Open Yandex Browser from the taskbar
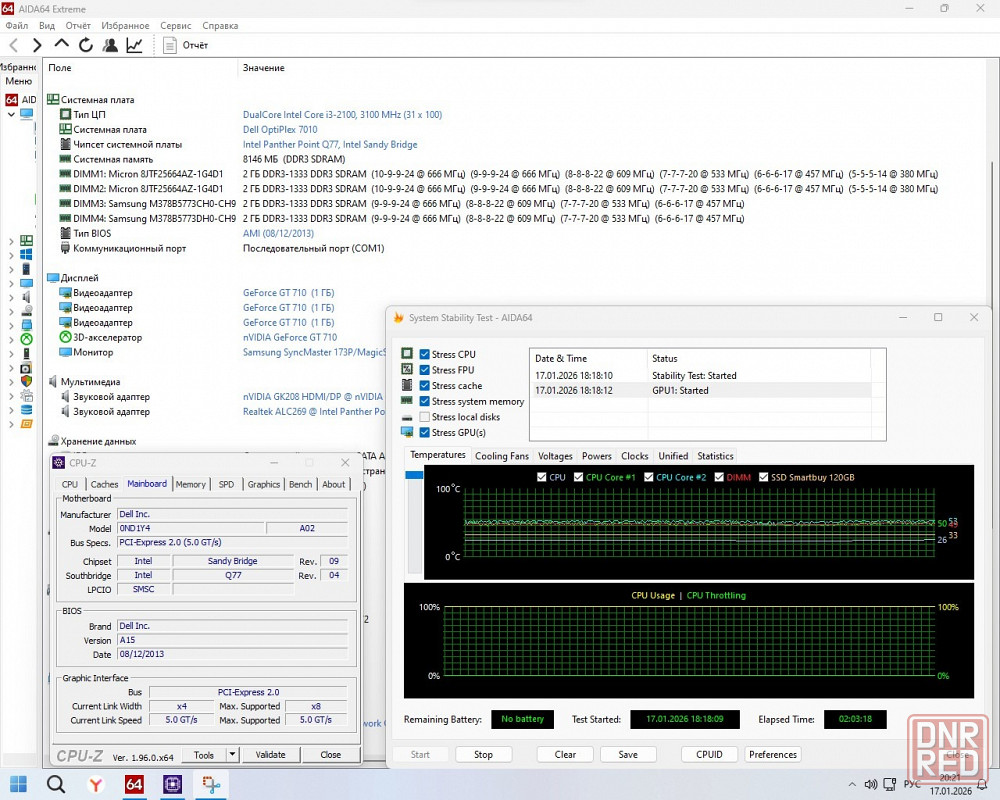The image size is (1000, 800). (x=95, y=784)
